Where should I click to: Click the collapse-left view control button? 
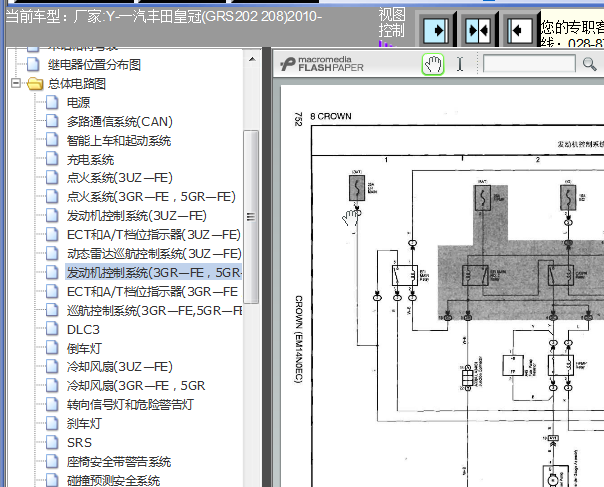point(519,30)
